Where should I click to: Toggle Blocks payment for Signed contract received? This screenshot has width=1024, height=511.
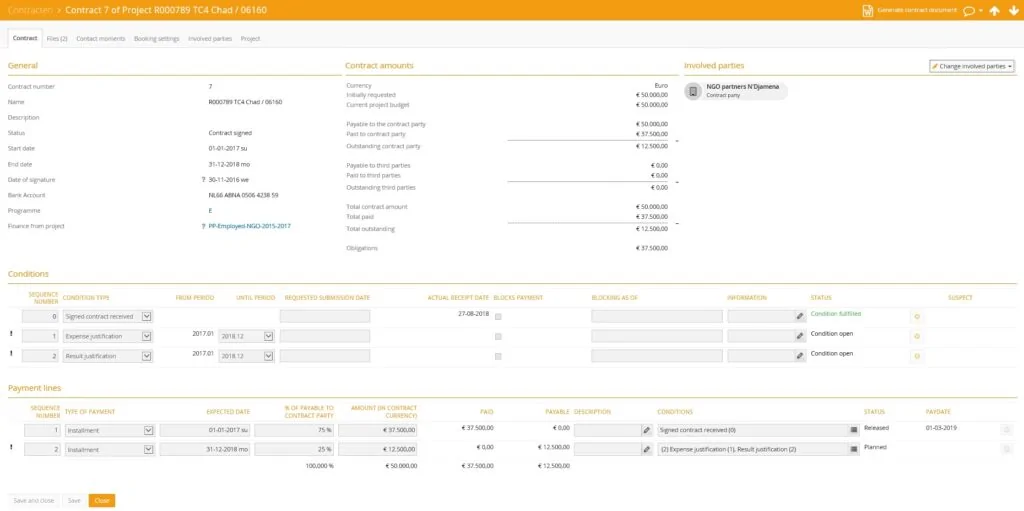point(498,316)
